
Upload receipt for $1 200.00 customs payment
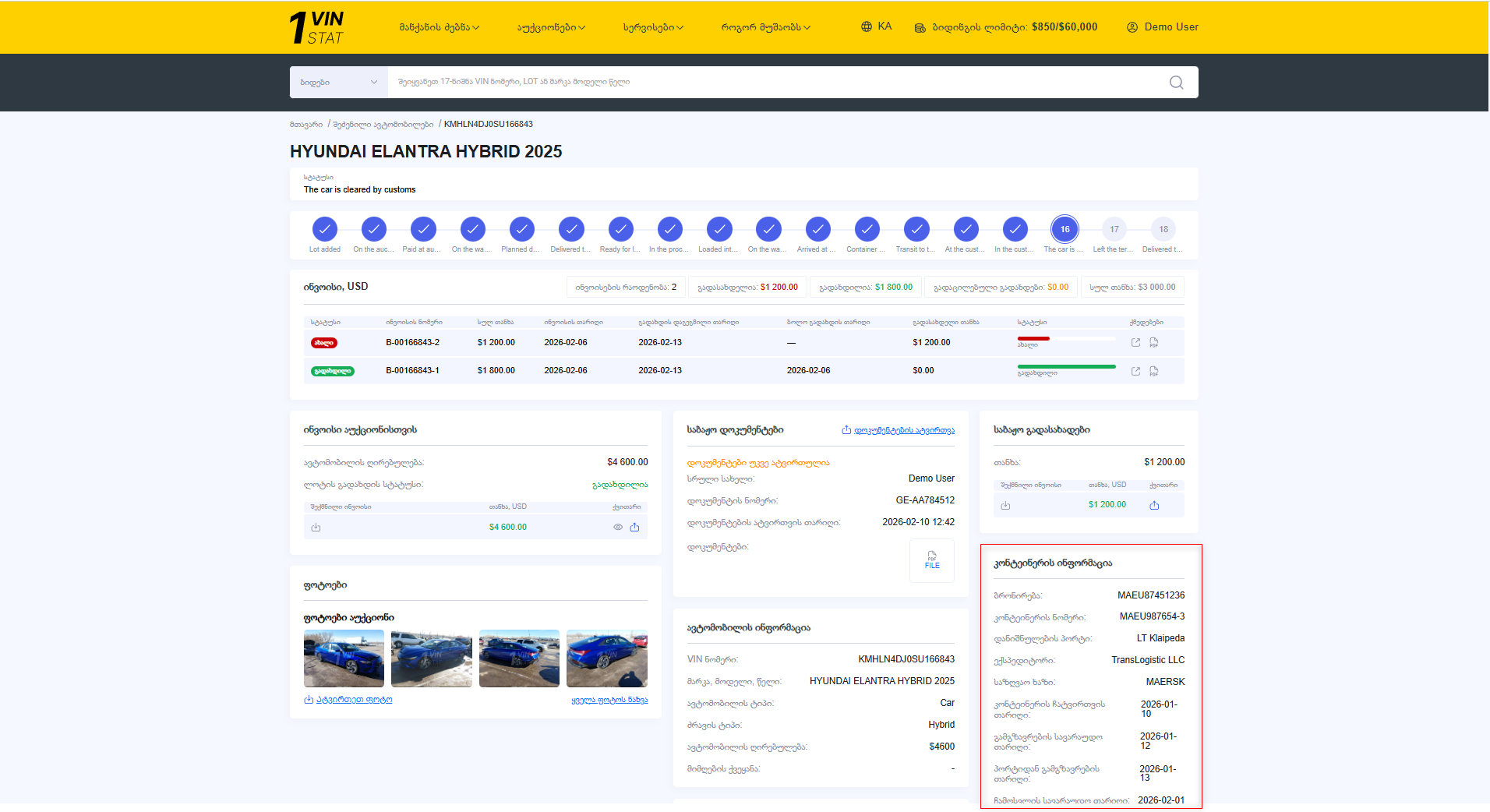tap(1154, 505)
